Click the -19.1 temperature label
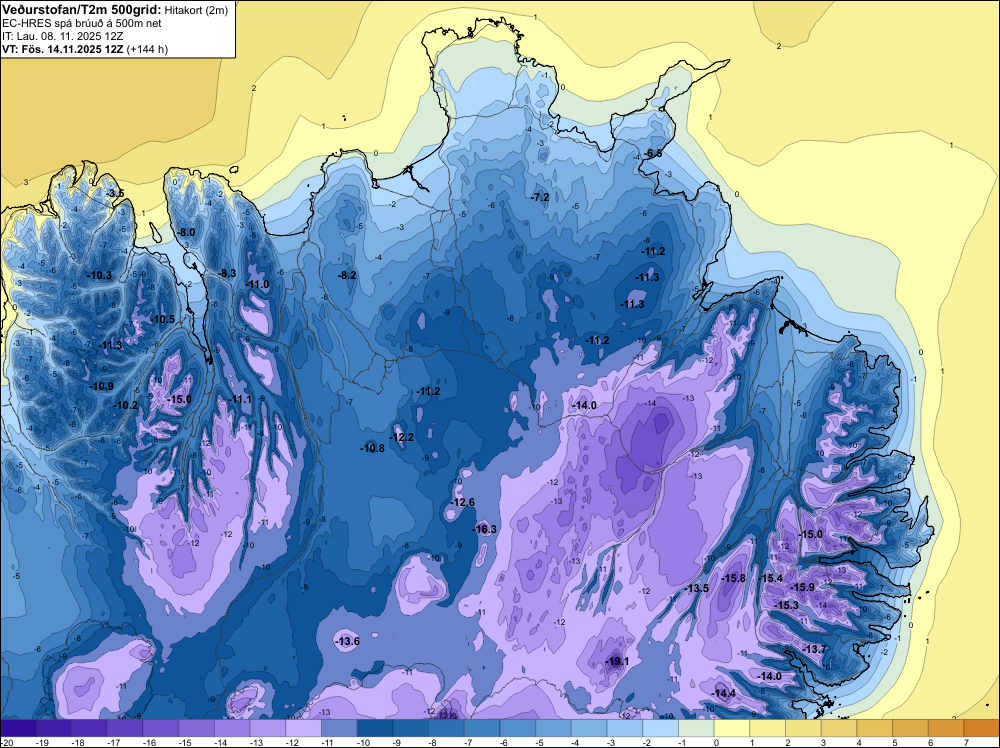The height and width of the screenshot is (748, 1000). pyautogui.click(x=617, y=661)
